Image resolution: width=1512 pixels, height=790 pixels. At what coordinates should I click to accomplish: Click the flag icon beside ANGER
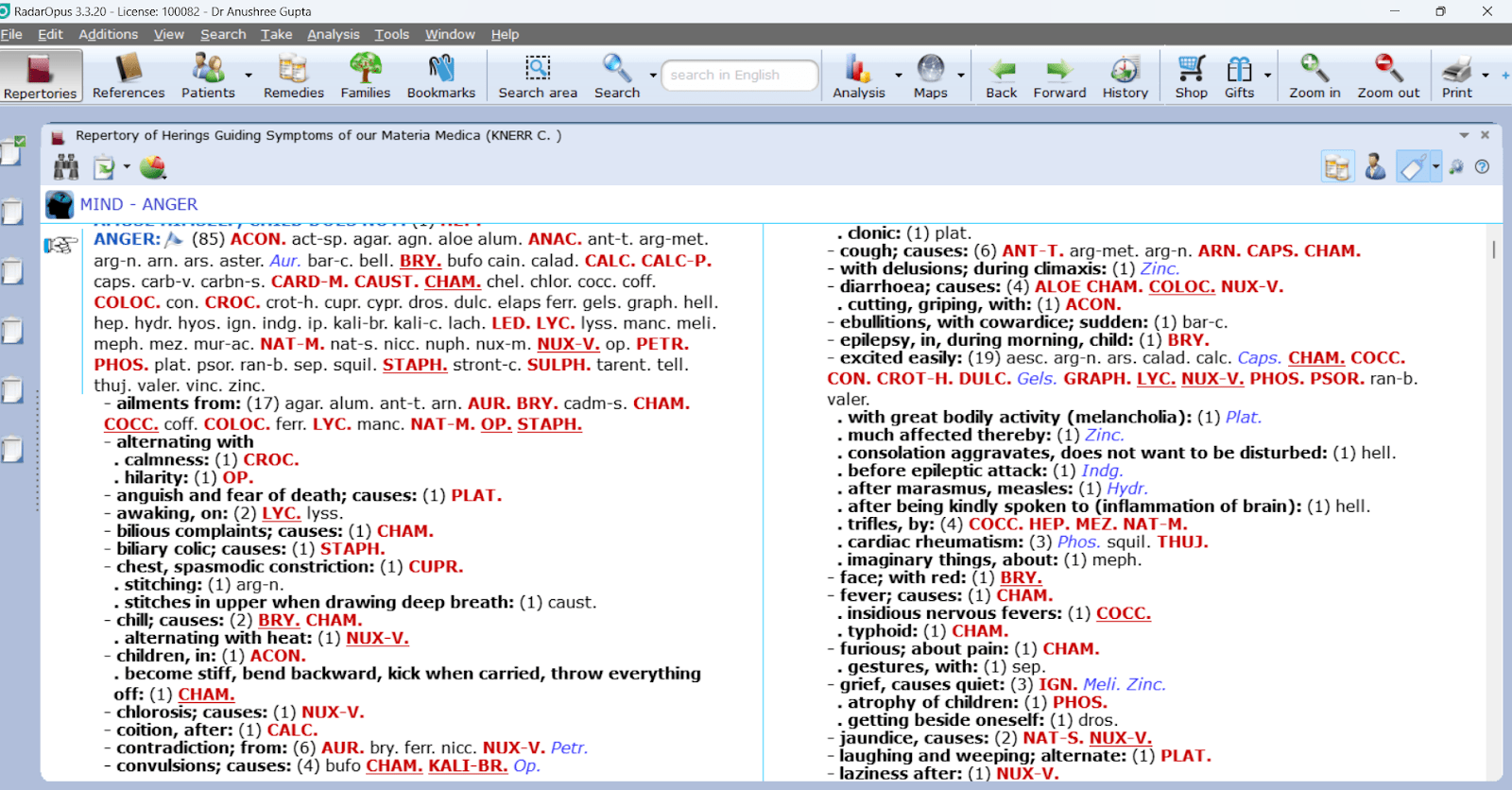pos(174,239)
